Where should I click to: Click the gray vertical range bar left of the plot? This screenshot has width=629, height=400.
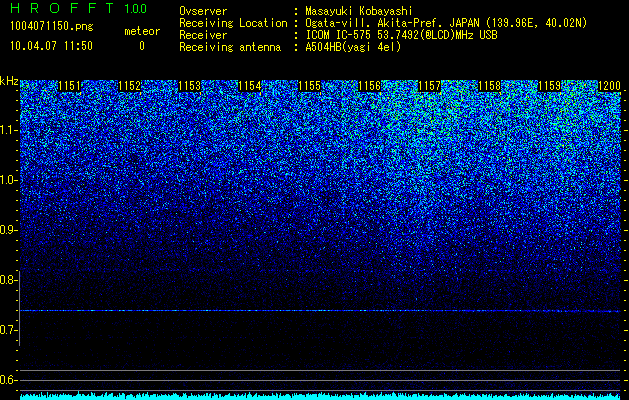[20, 308]
